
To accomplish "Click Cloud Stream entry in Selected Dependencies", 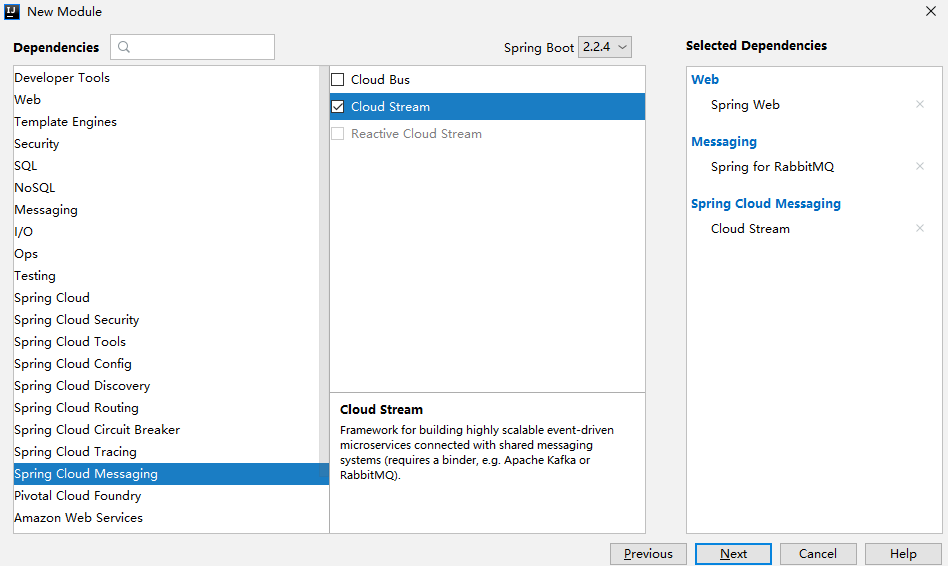I will tap(750, 229).
